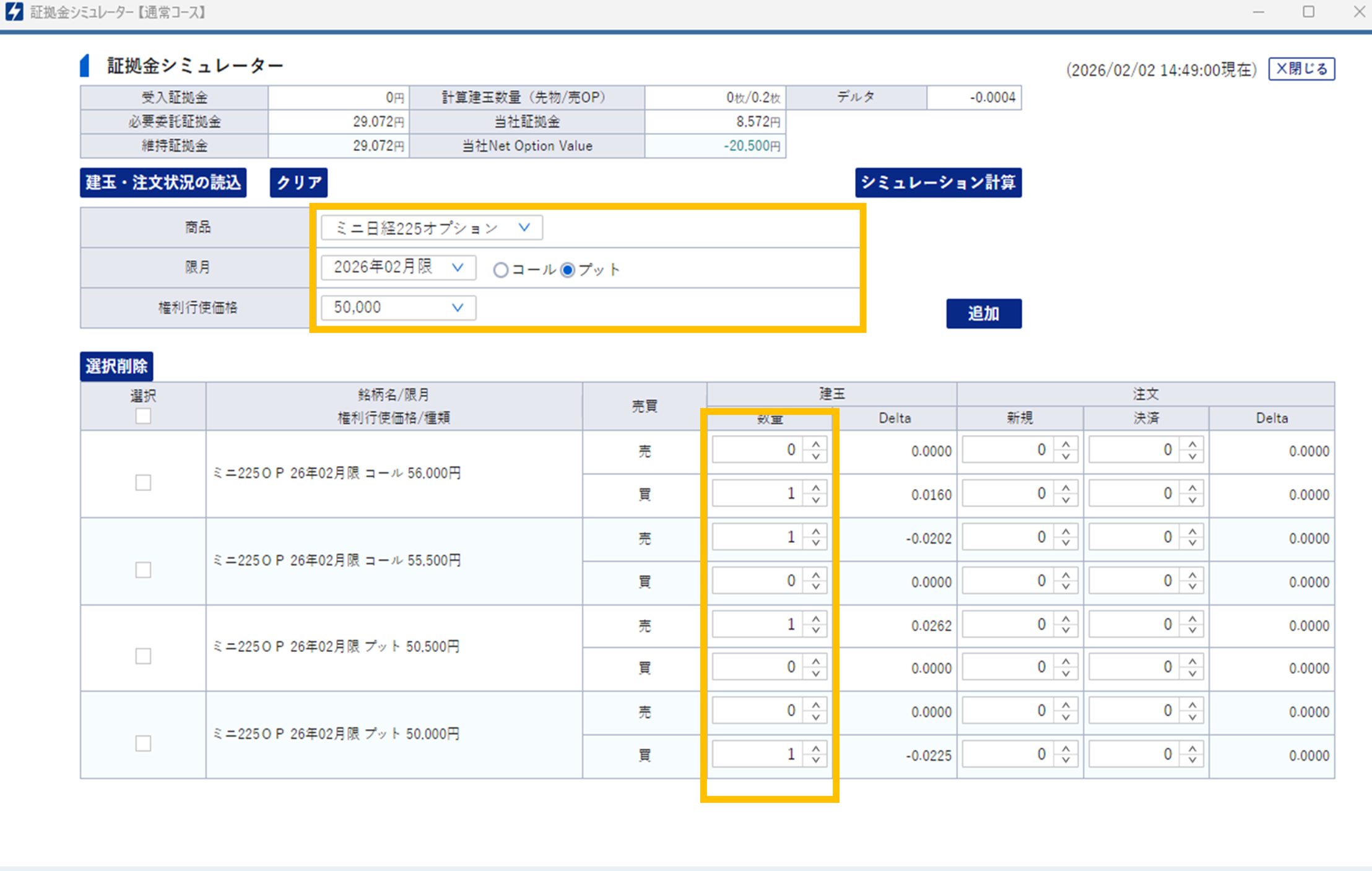Select the プット radio button
The image size is (1372, 871).
pyautogui.click(x=568, y=270)
